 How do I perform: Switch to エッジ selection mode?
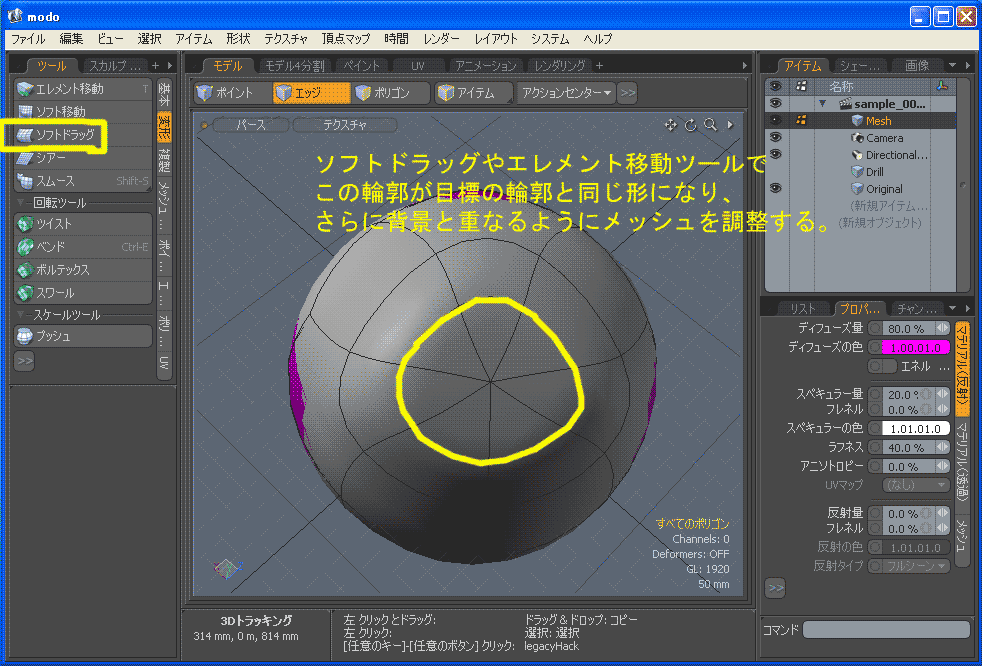coord(311,93)
